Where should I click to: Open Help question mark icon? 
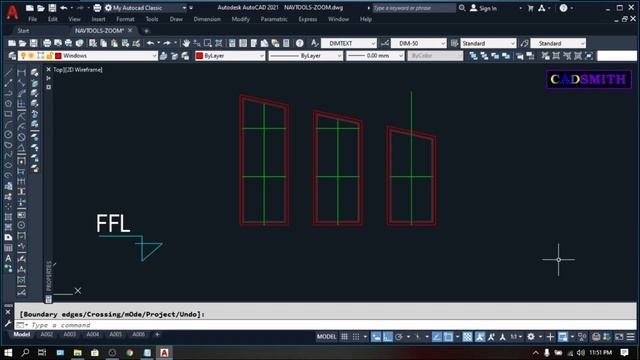(x=300, y=43)
